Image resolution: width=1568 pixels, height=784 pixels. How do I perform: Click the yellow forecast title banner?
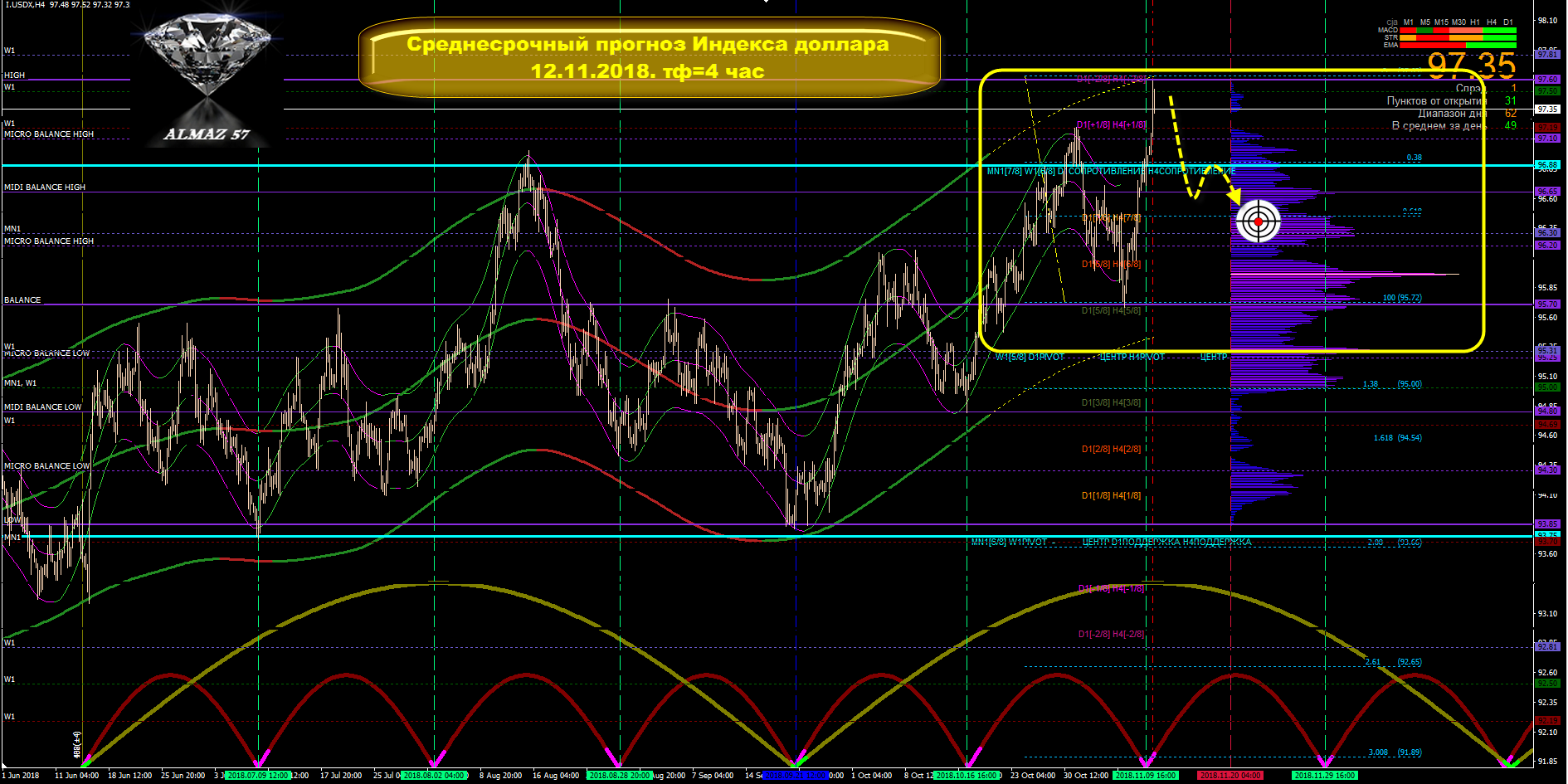(648, 57)
